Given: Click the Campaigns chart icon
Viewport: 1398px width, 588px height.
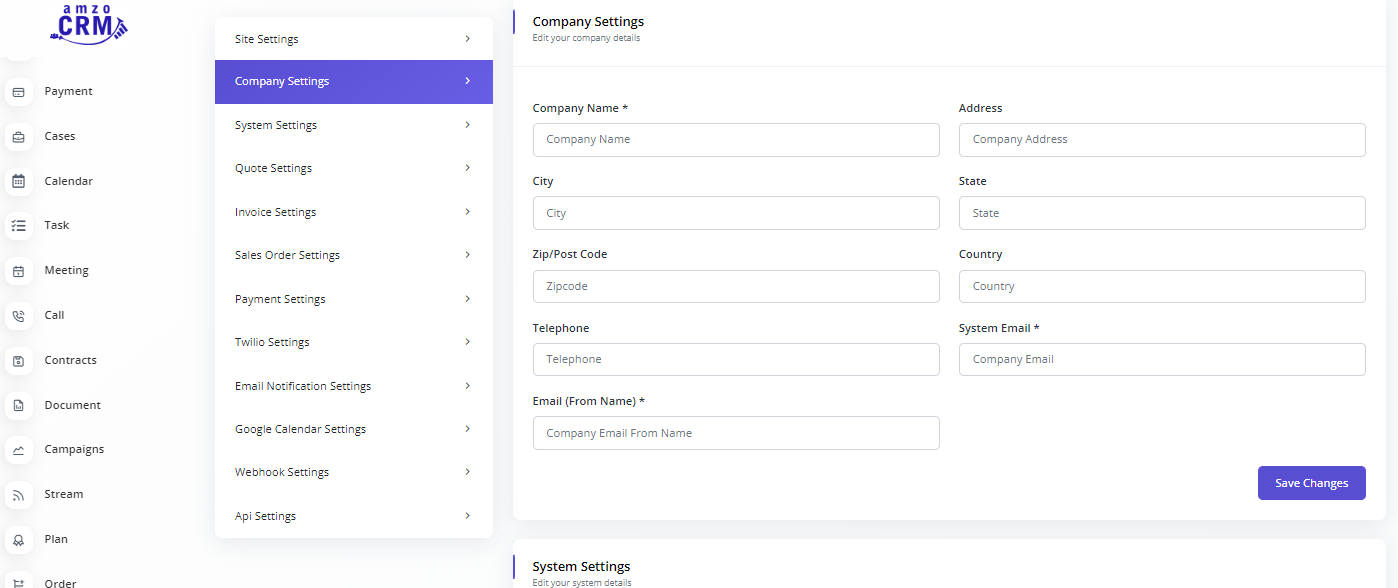Looking at the screenshot, I should (x=18, y=450).
